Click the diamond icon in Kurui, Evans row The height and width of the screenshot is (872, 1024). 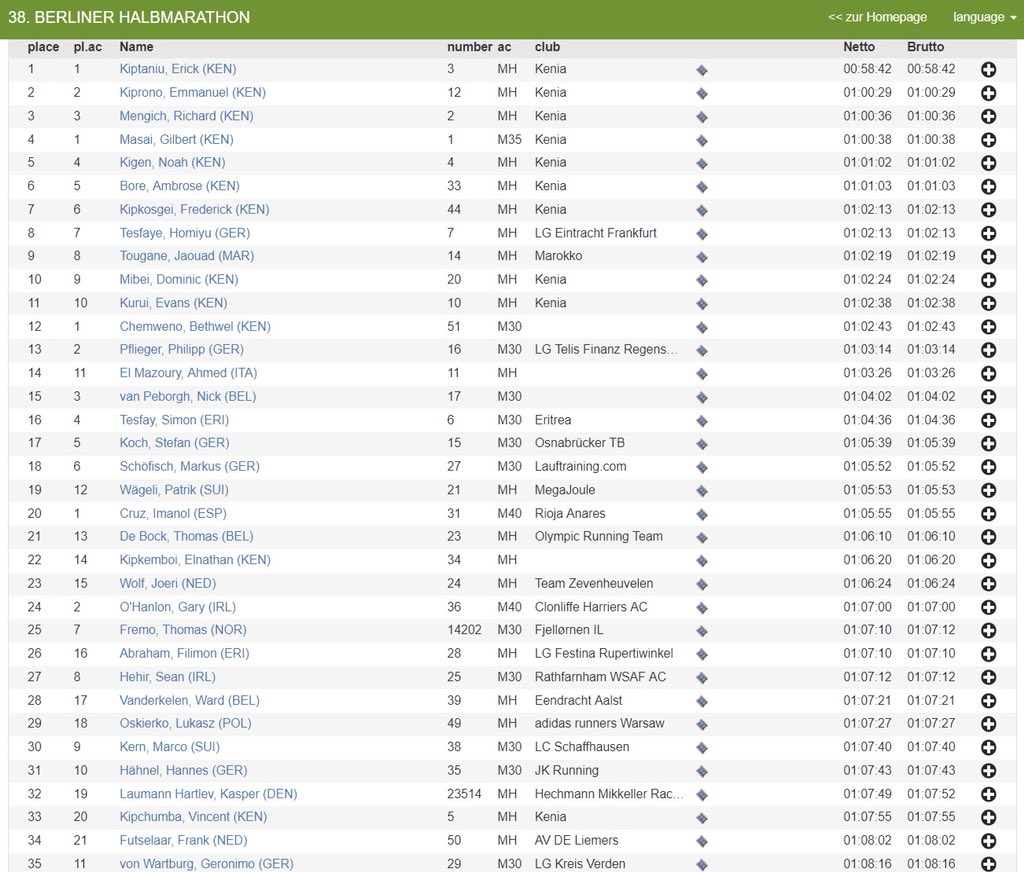pyautogui.click(x=702, y=304)
